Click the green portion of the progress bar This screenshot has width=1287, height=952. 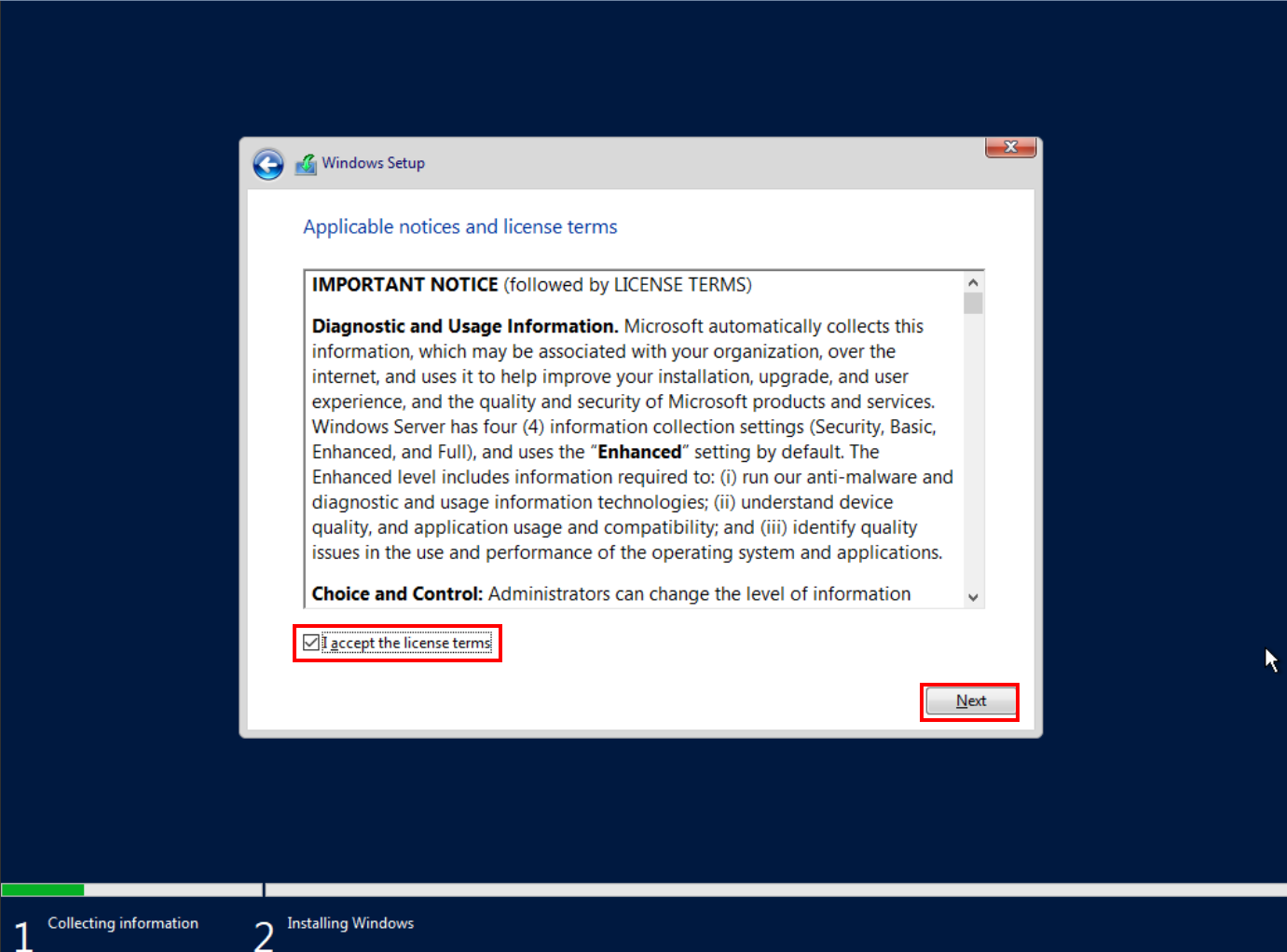[x=43, y=890]
